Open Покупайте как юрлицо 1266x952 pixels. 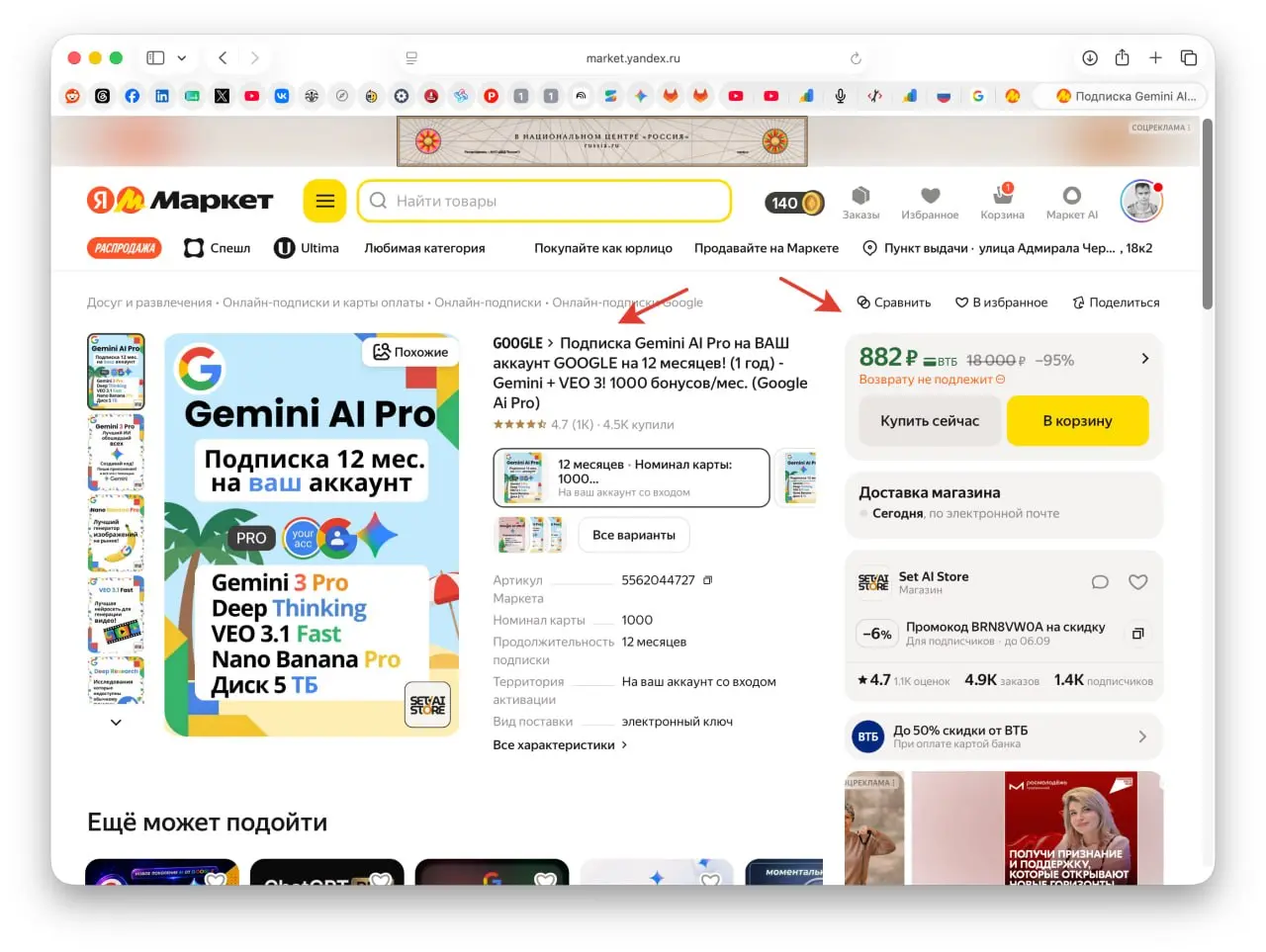(x=603, y=248)
